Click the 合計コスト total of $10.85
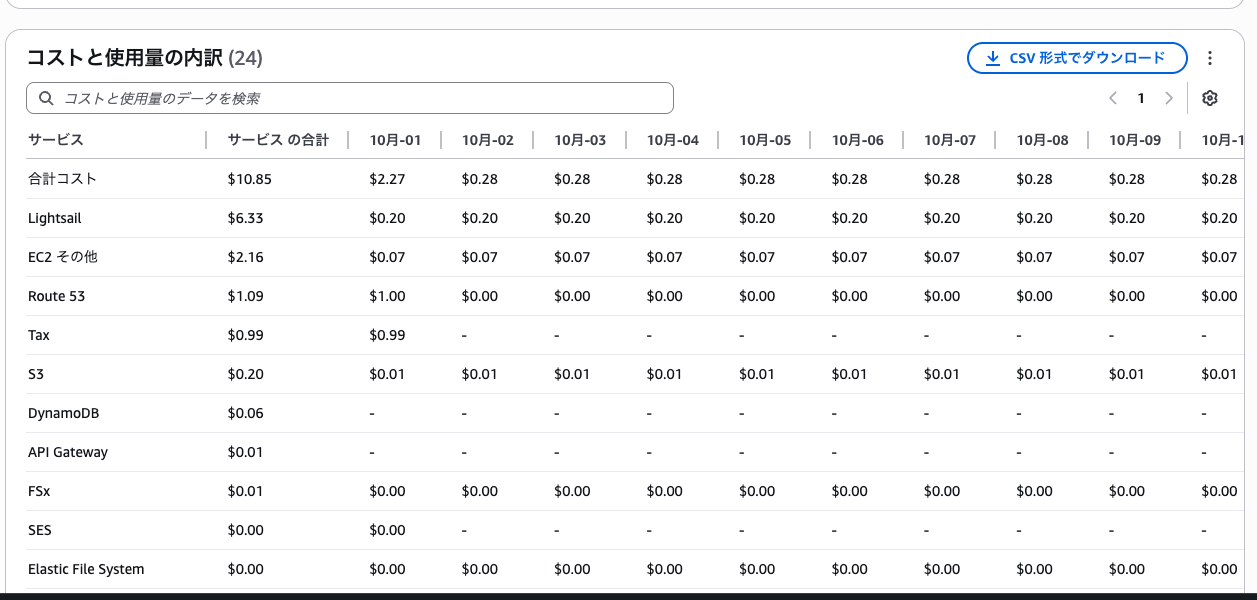 pyautogui.click(x=250, y=179)
